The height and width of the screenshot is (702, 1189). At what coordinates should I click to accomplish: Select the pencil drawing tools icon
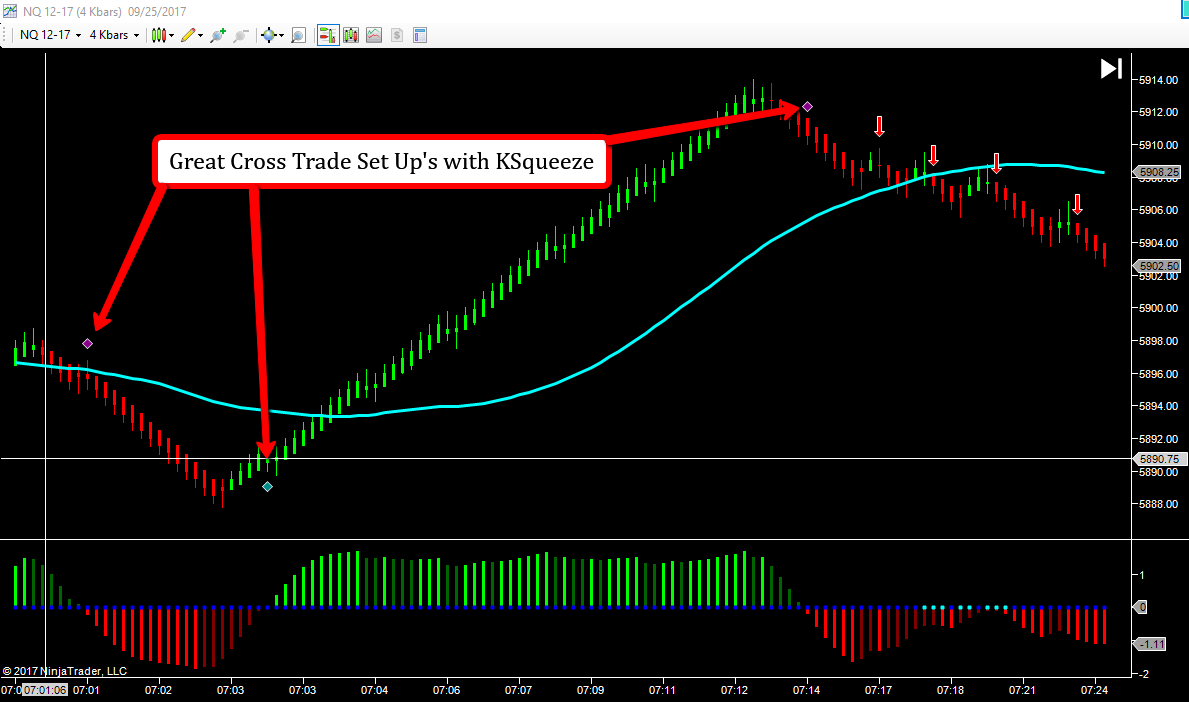[x=187, y=35]
